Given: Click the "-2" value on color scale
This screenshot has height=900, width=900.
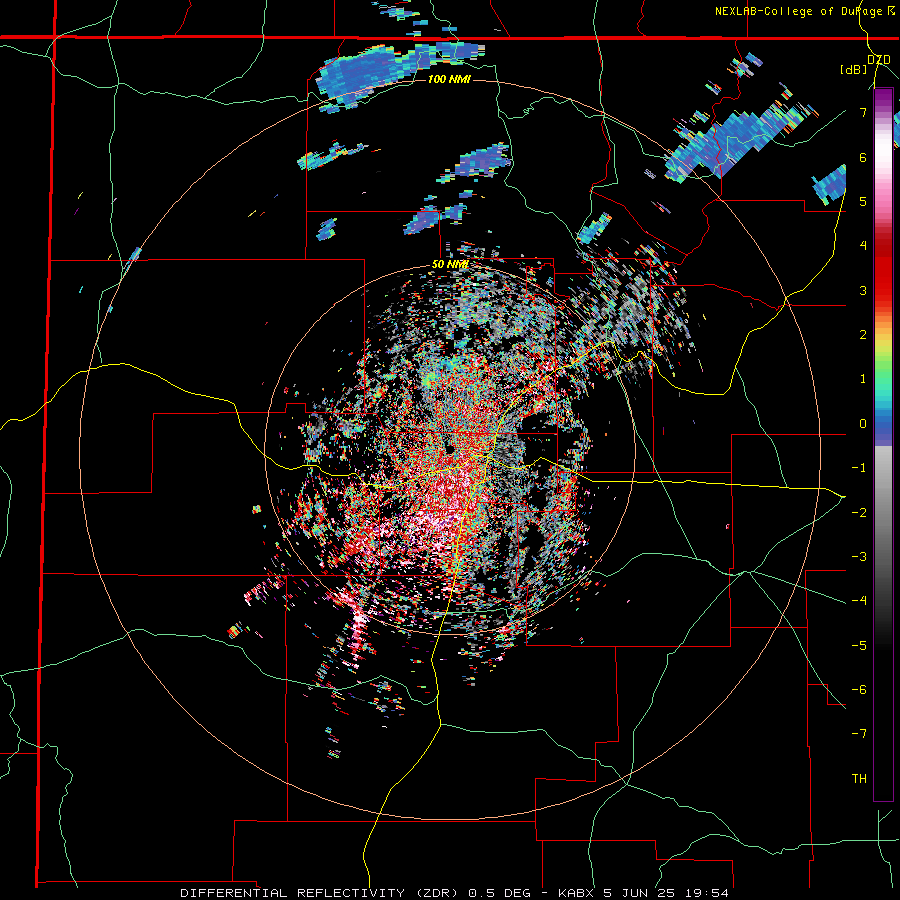Looking at the screenshot, I should click(859, 513).
